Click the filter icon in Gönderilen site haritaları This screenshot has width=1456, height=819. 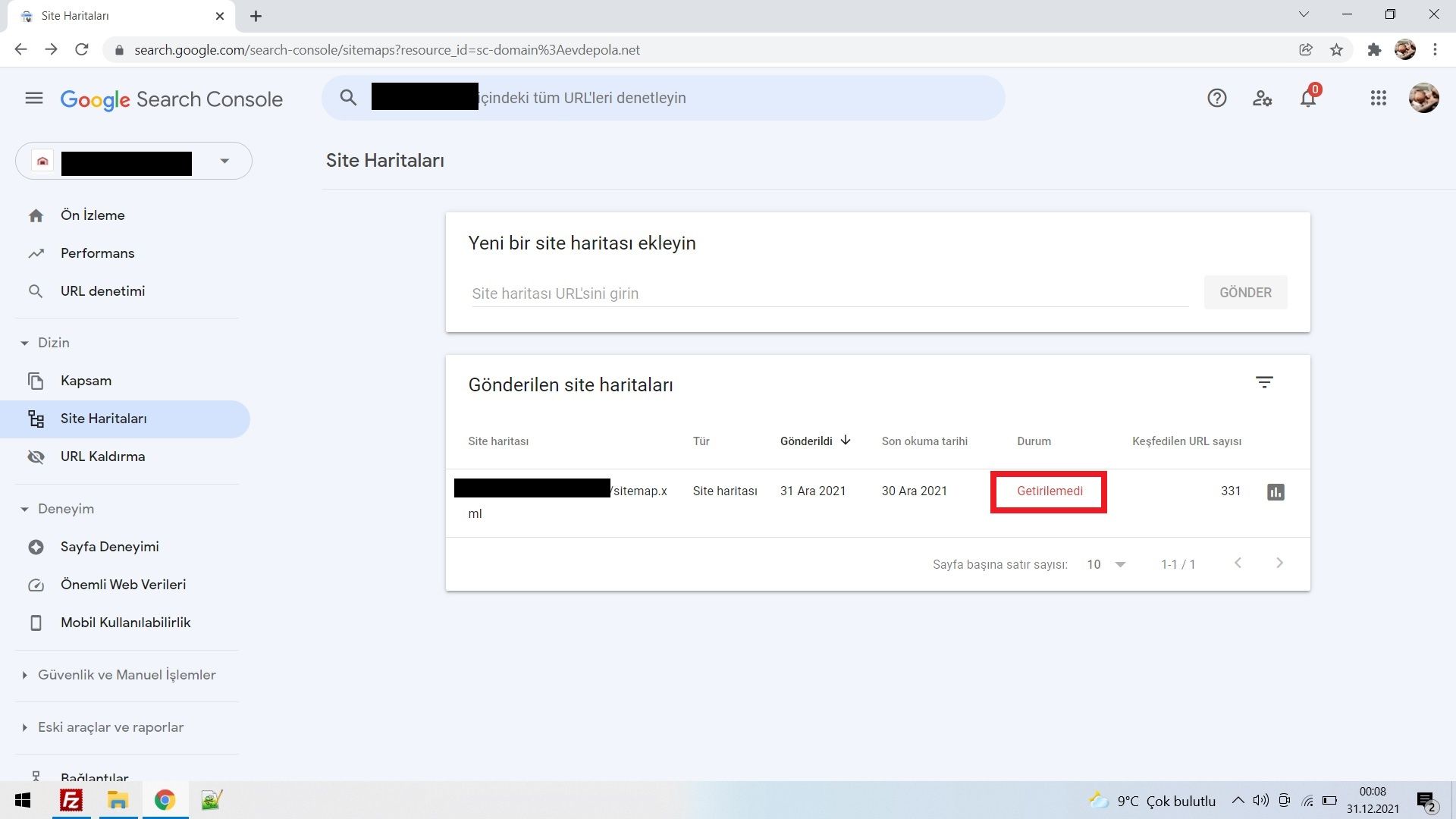pos(1263,383)
